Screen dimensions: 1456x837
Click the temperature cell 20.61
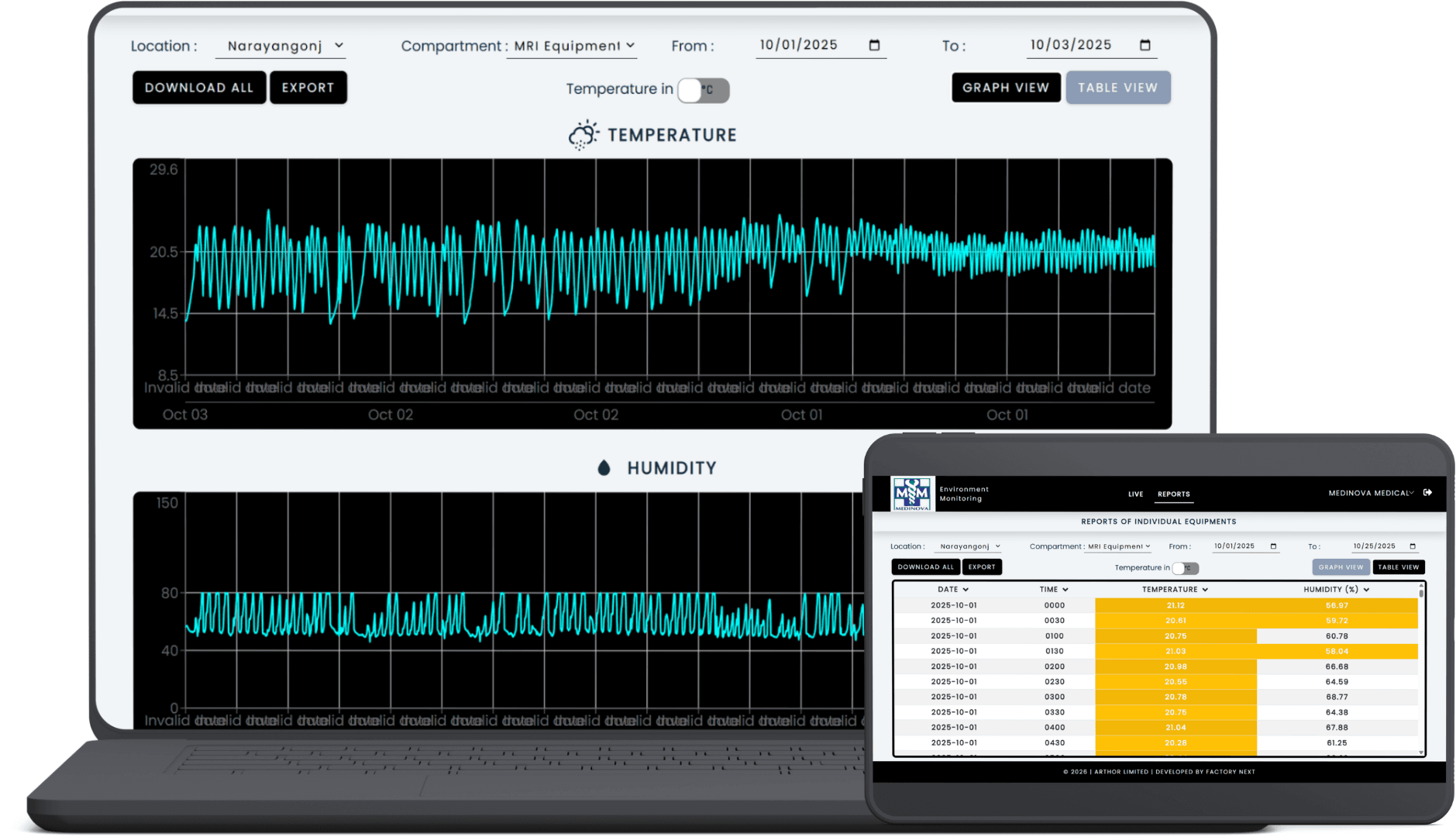click(x=1175, y=621)
